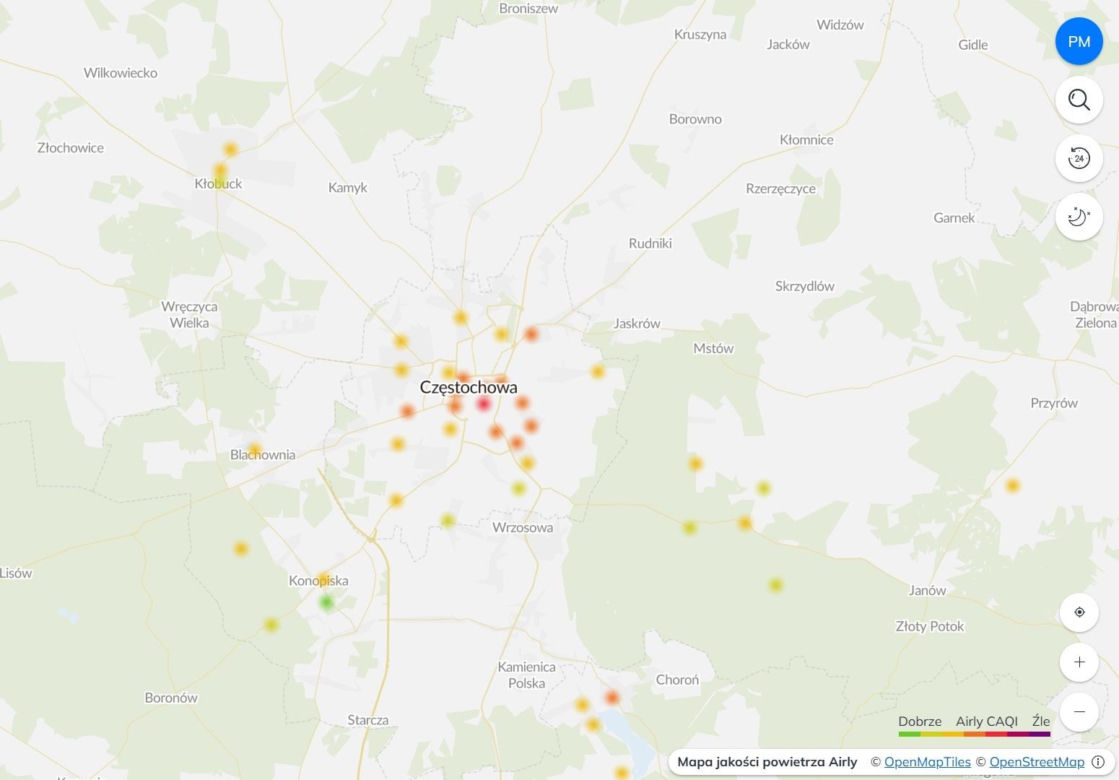Toggle night mode with the moon icon

click(x=1078, y=216)
